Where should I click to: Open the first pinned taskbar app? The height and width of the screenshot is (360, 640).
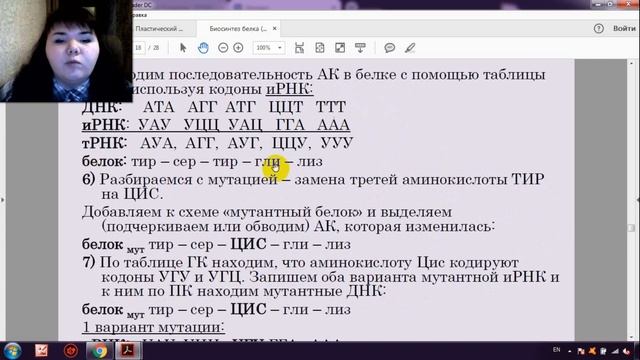[x=42, y=351]
